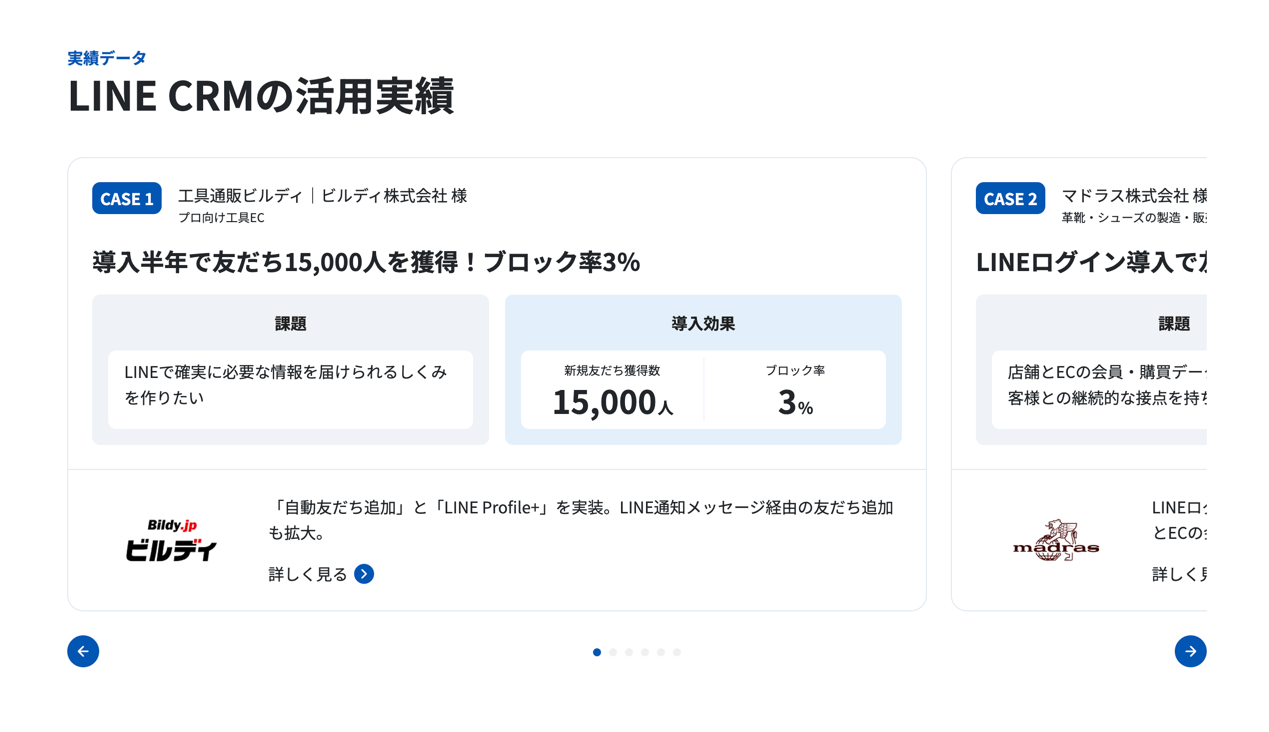Click the blue chevron beside 詳しく見る
This screenshot has width=1269, height=732.
364,574
